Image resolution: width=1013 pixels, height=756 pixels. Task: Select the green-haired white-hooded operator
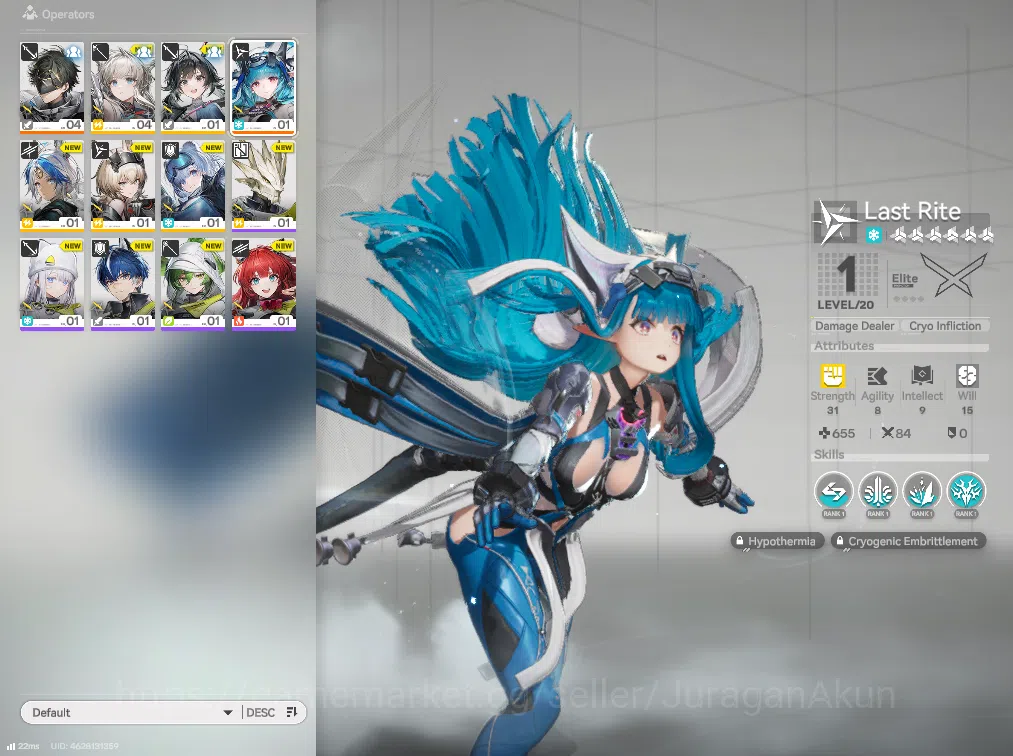tap(193, 284)
